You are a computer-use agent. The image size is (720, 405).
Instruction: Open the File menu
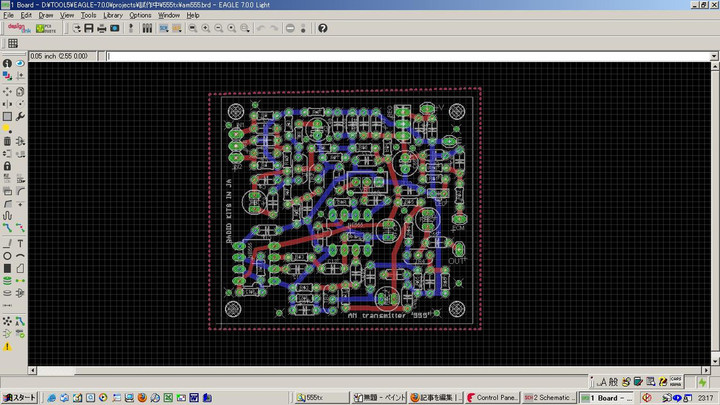click(x=8, y=16)
